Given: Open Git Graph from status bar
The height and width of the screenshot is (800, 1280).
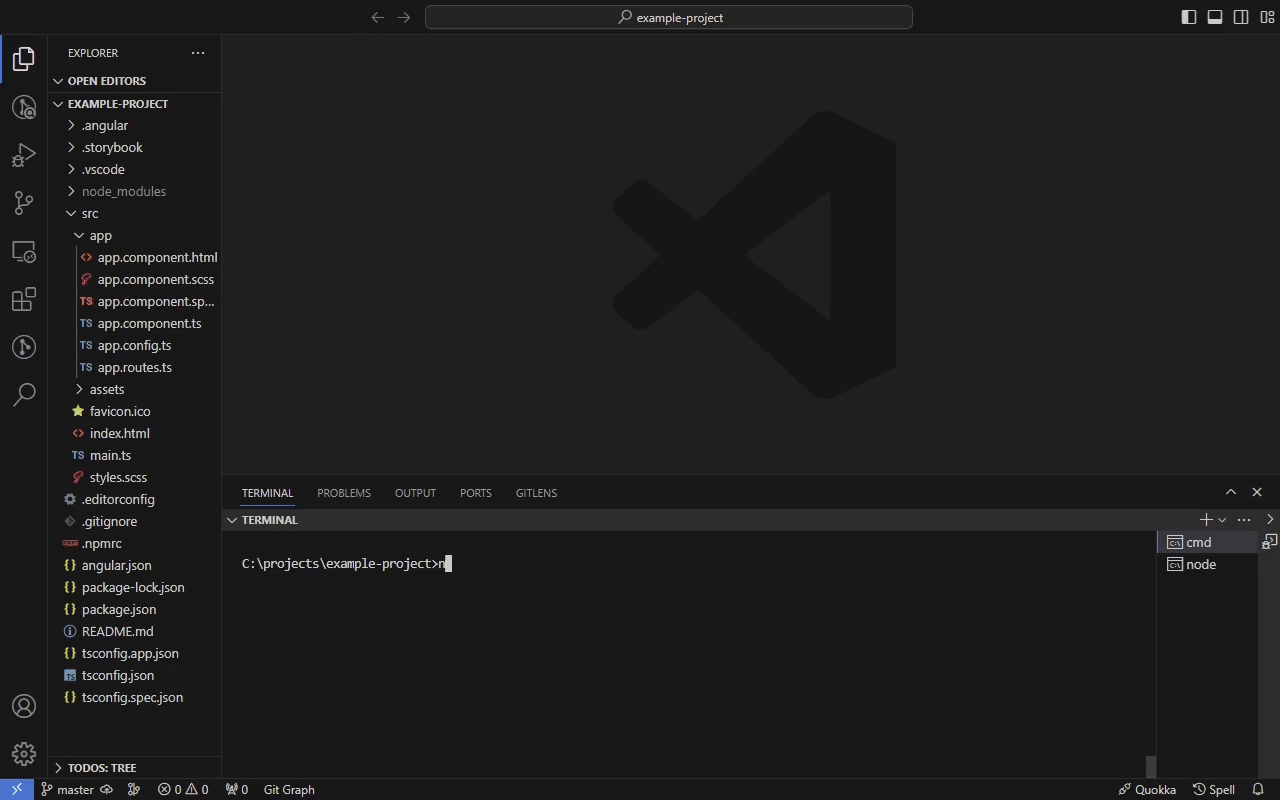Looking at the screenshot, I should point(289,789).
